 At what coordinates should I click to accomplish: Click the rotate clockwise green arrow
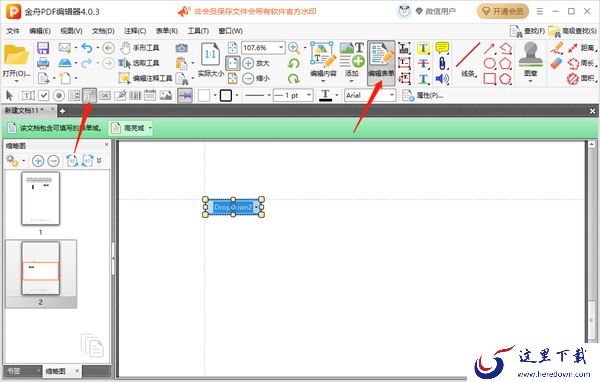(x=294, y=78)
